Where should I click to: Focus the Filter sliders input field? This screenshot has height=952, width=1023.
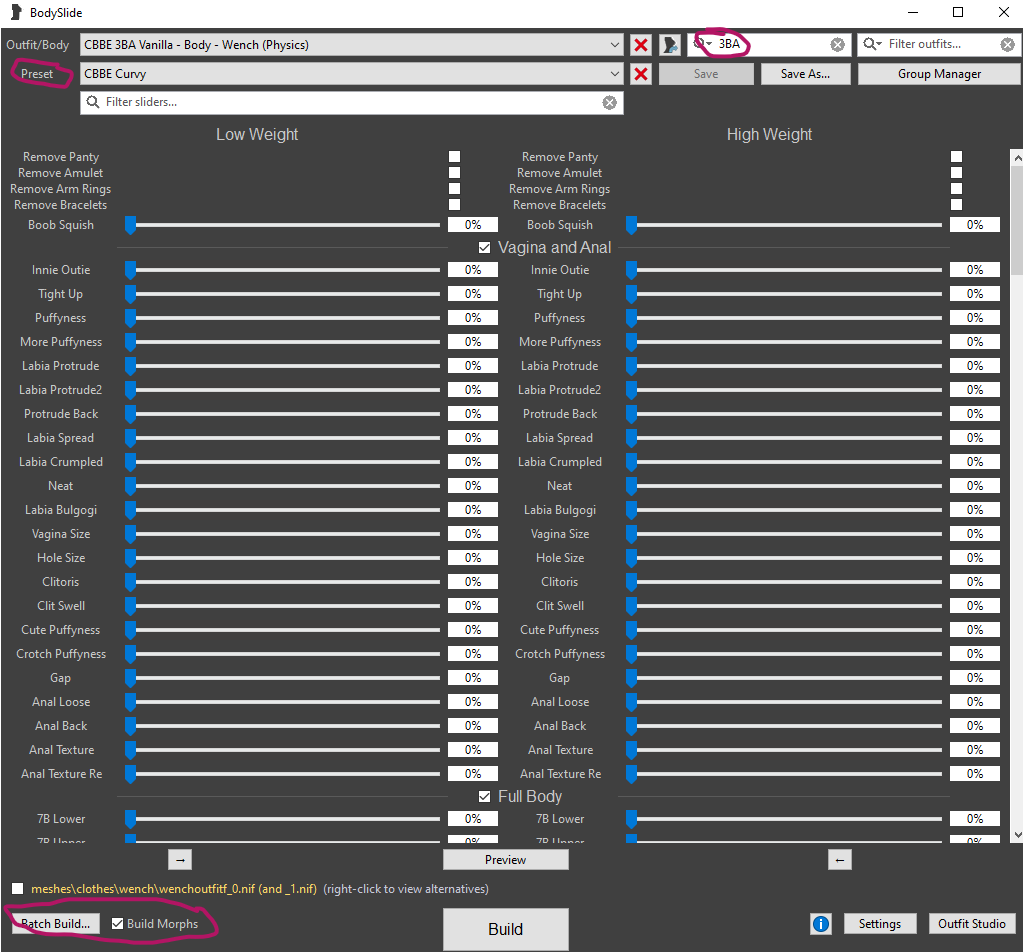click(352, 102)
